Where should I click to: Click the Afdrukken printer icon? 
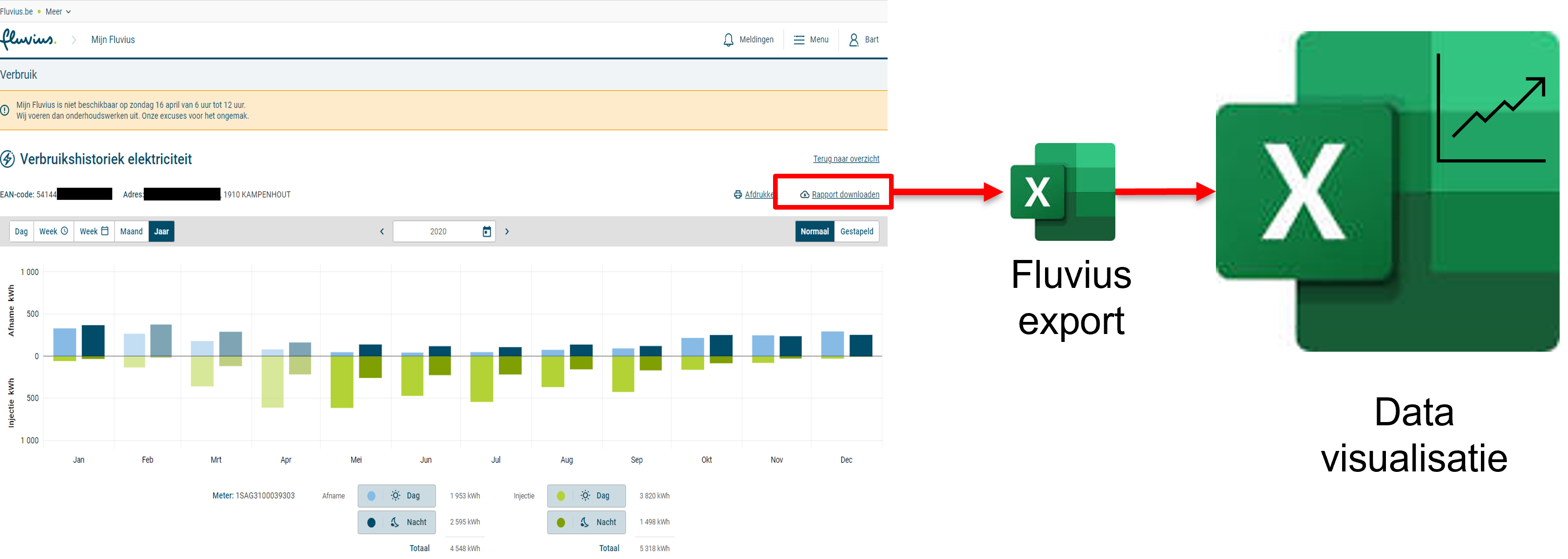click(738, 195)
